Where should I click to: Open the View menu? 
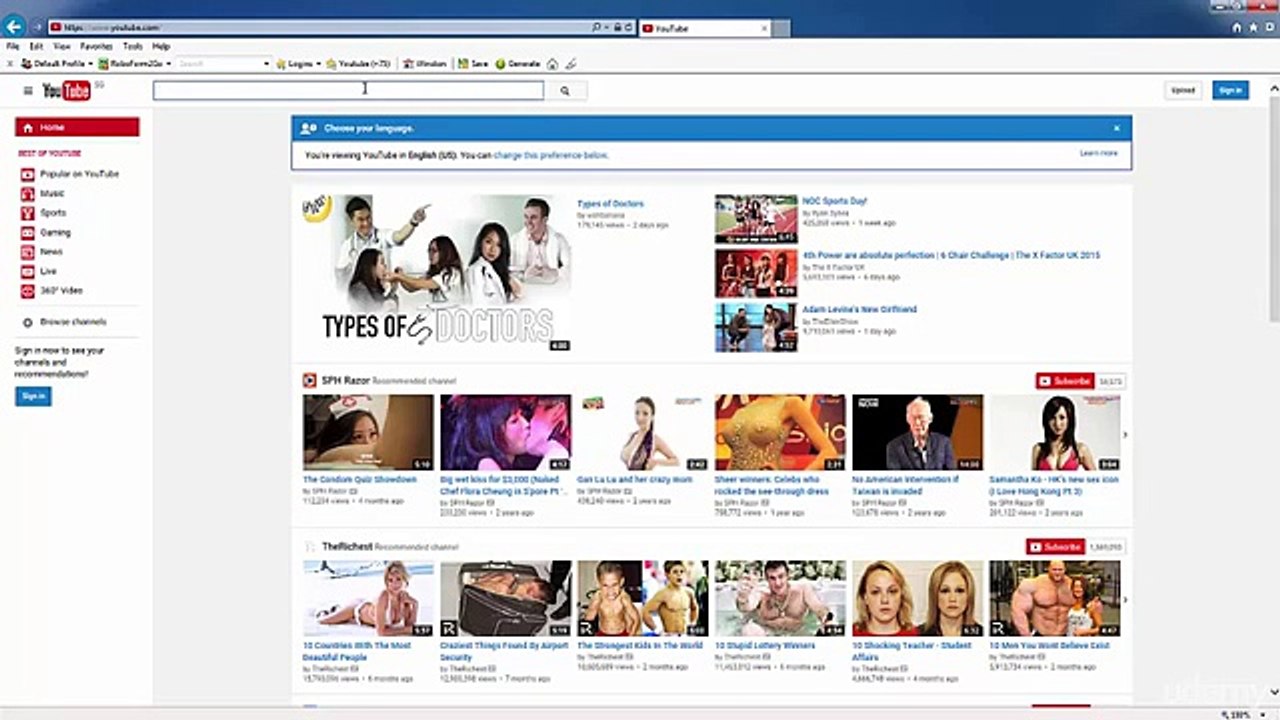[x=62, y=46]
